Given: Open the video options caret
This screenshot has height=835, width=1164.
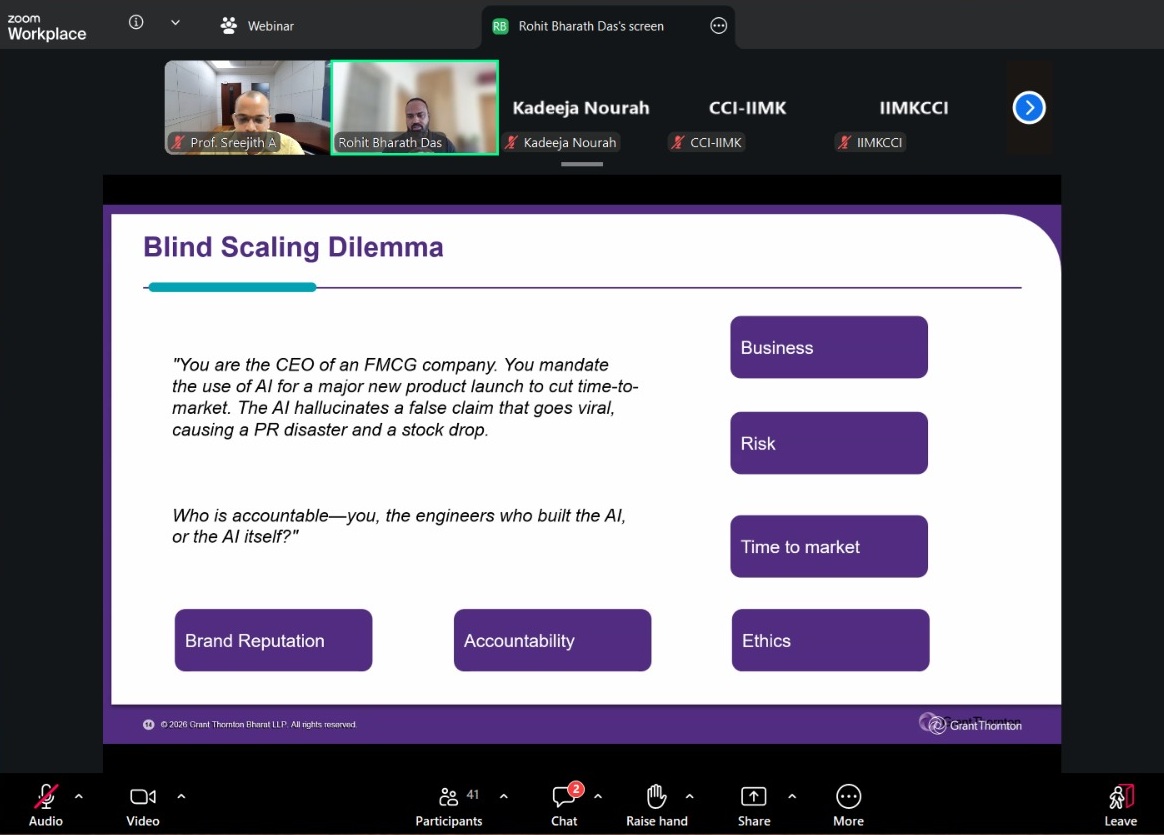Looking at the screenshot, I should coord(181,796).
